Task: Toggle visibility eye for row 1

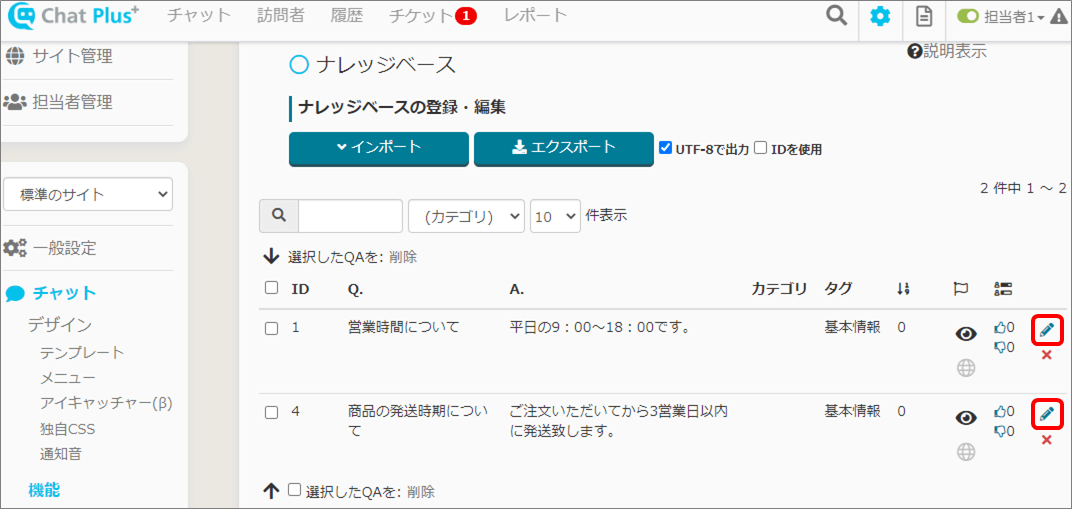Action: [965, 334]
